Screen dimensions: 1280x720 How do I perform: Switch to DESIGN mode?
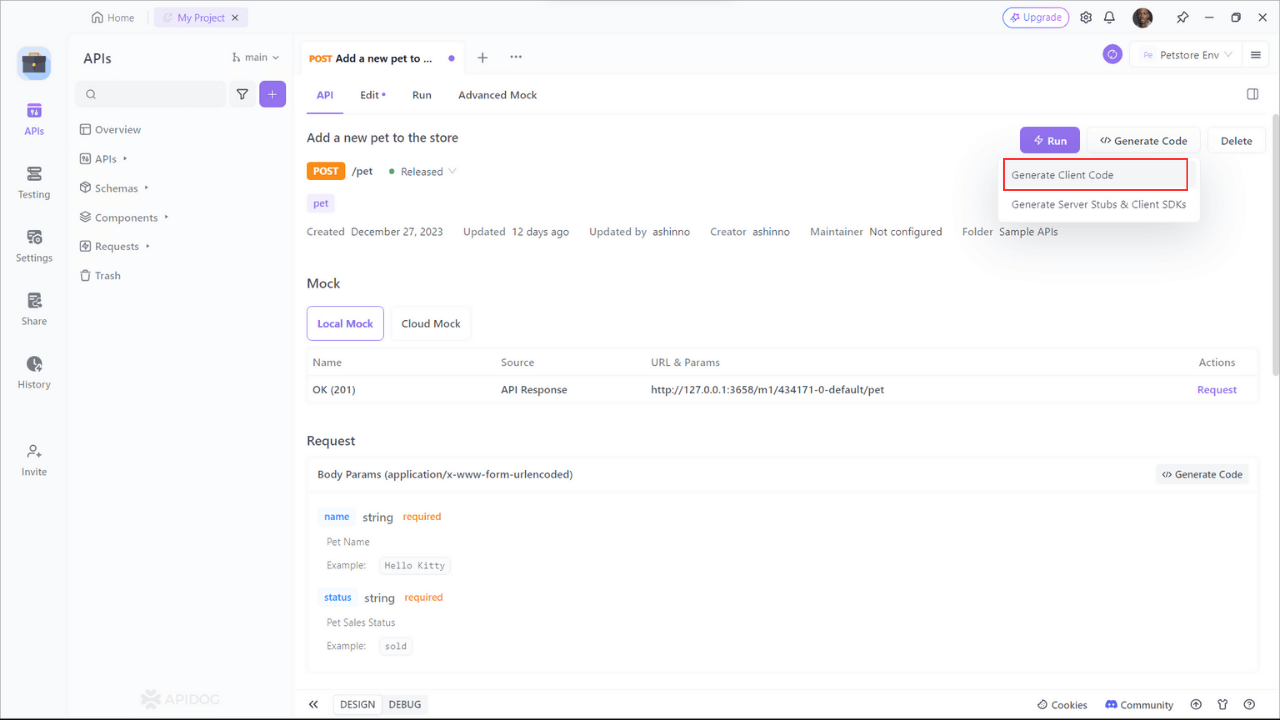(357, 704)
